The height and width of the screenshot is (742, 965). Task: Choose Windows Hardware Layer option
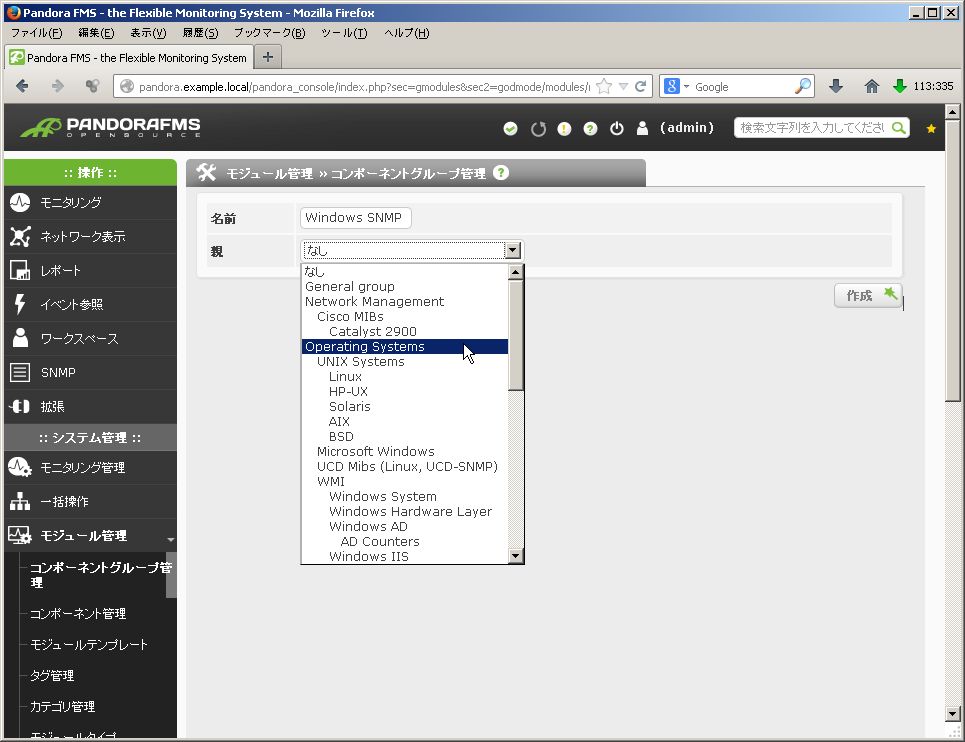tap(405, 512)
